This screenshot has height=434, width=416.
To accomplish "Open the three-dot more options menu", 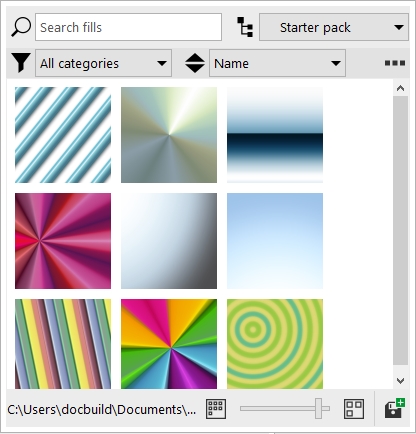I will coord(395,63).
